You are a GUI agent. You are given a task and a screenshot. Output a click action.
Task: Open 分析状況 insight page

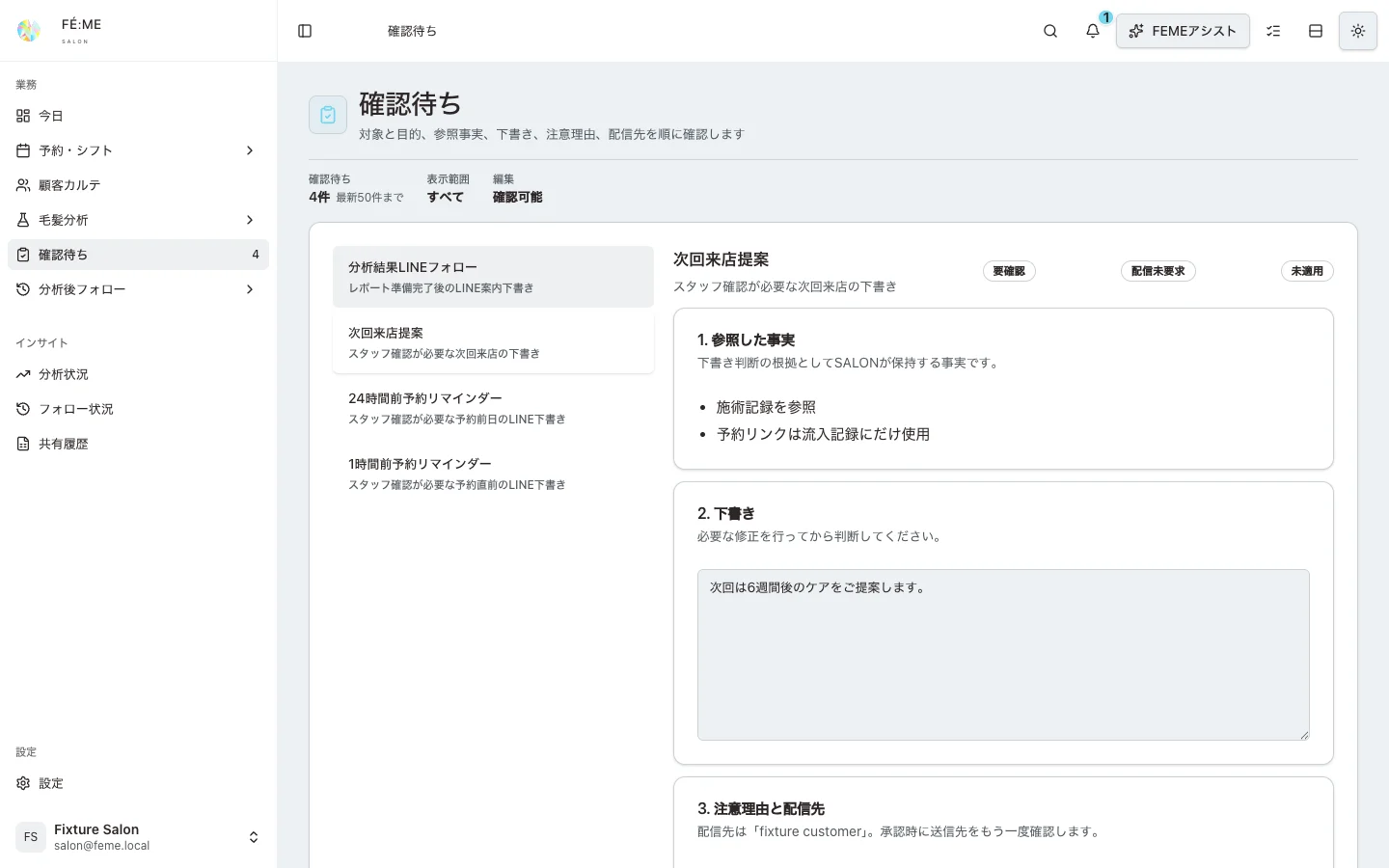coord(138,374)
